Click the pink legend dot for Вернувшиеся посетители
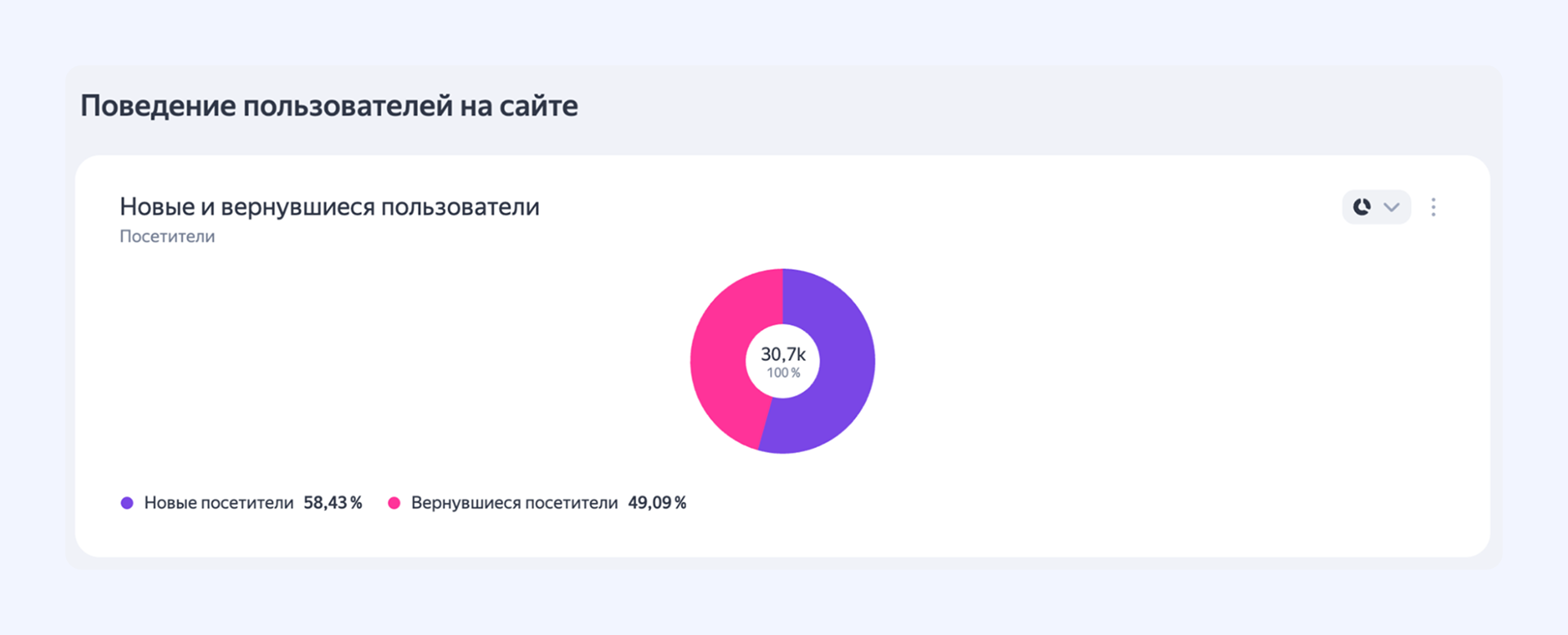The height and width of the screenshot is (635, 1568). click(x=394, y=503)
